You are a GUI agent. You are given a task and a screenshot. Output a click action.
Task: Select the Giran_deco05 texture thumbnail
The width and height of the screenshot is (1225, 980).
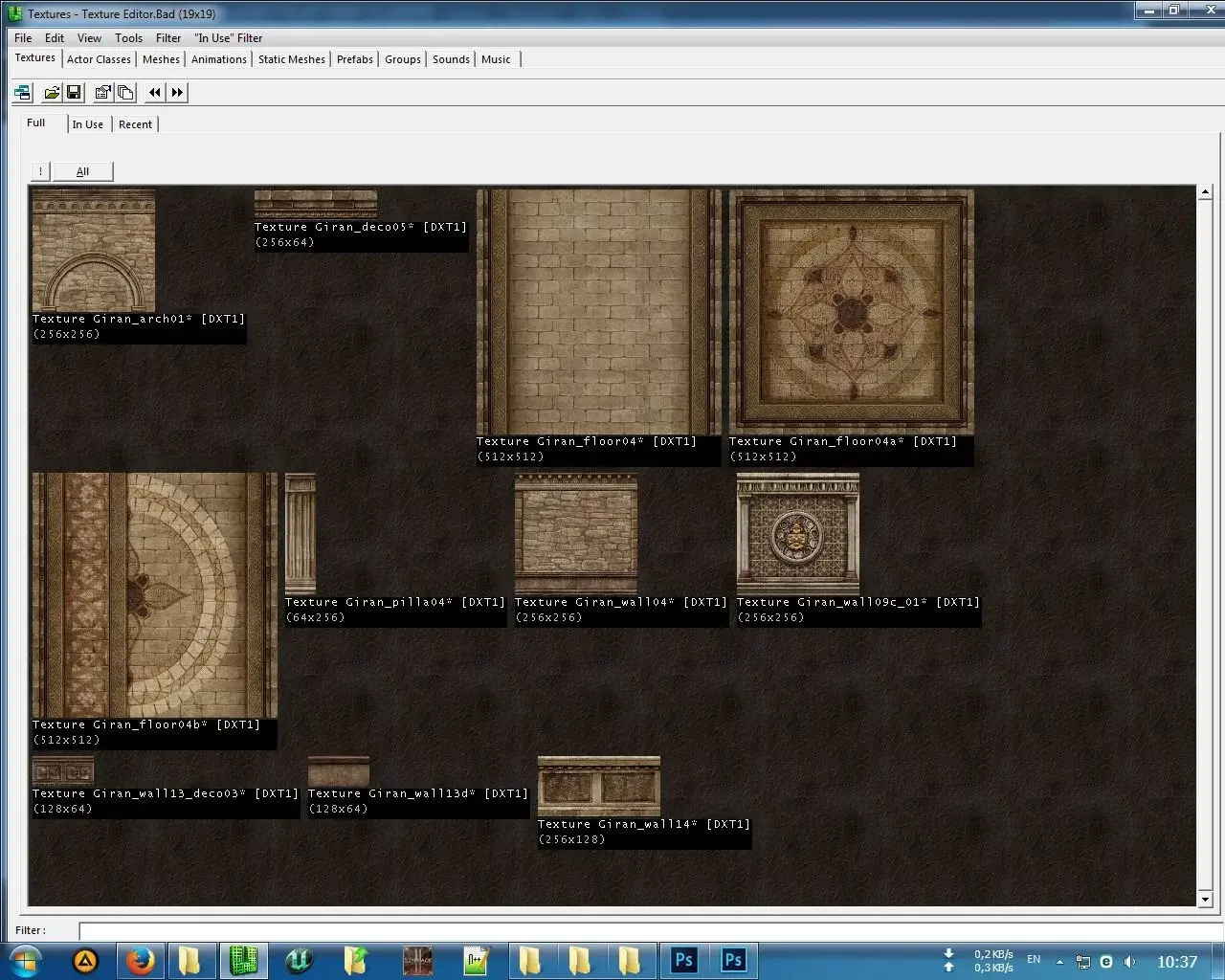tap(316, 205)
